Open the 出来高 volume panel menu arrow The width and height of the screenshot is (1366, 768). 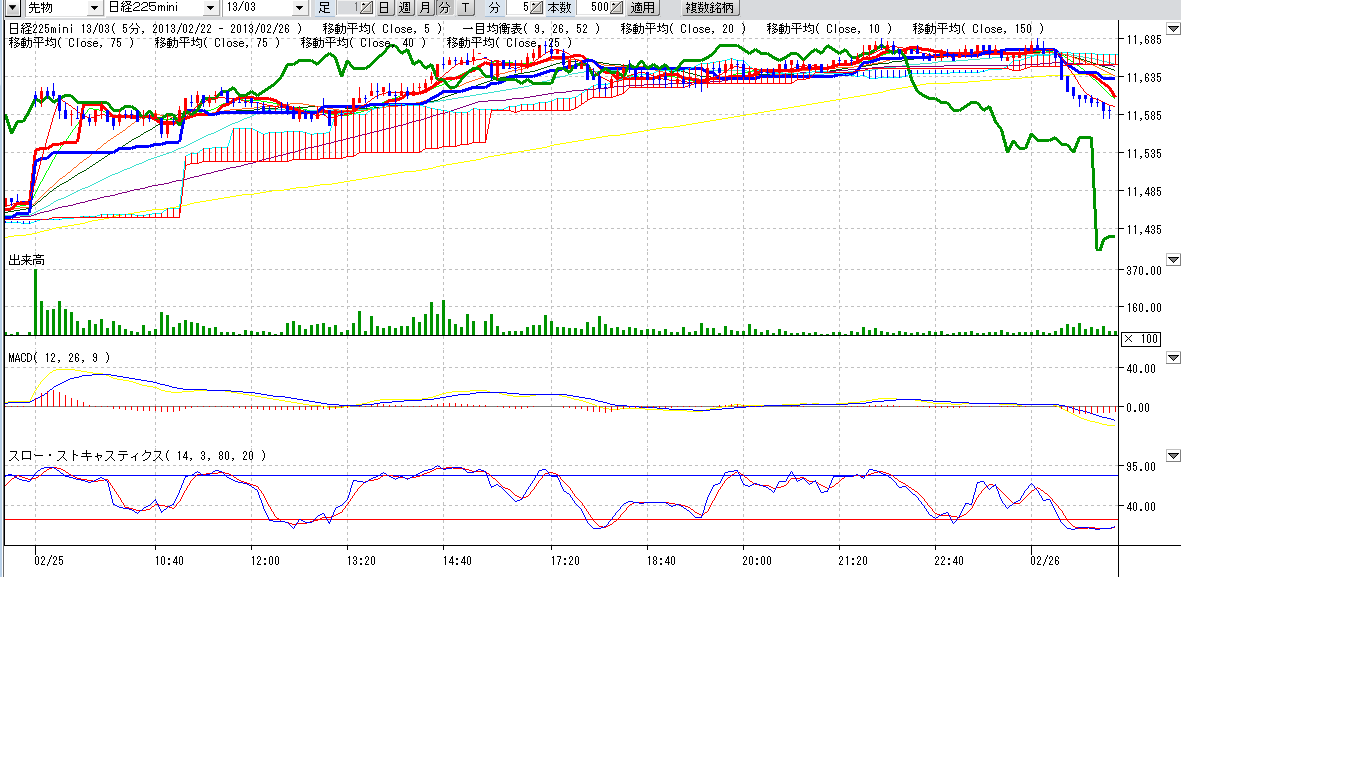click(1173, 260)
